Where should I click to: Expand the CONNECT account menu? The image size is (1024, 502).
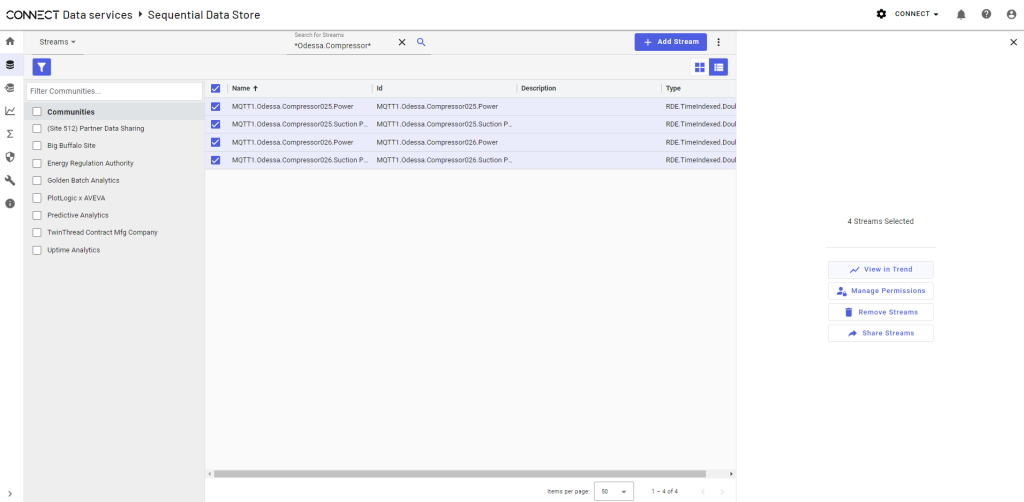(x=915, y=14)
